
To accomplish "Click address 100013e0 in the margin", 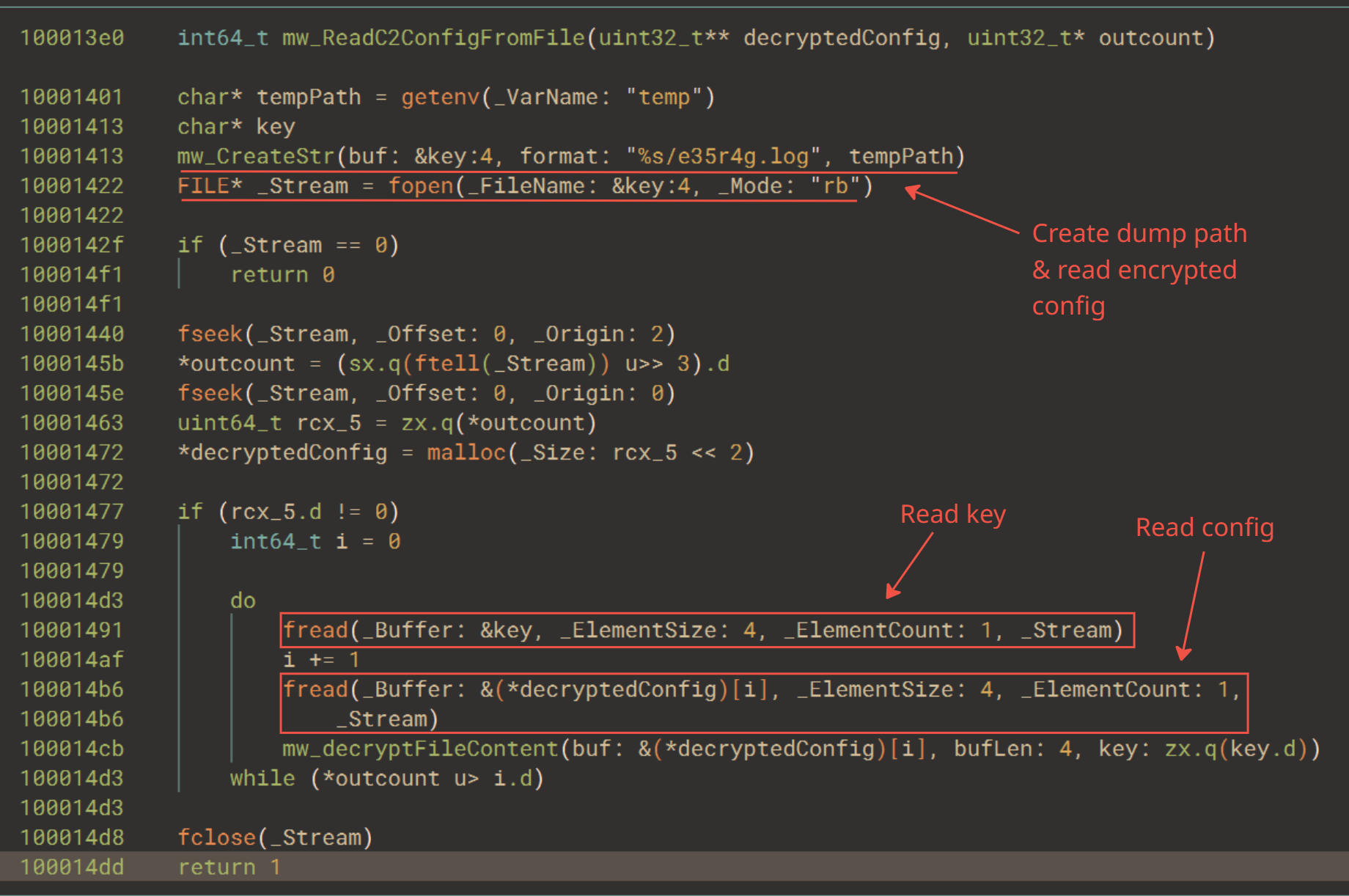I will coord(72,37).
